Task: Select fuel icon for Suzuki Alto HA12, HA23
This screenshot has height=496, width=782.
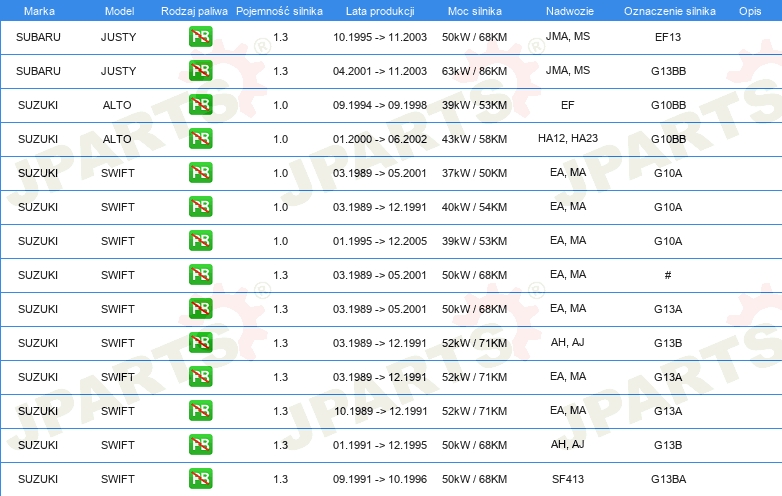Action: tap(200, 139)
